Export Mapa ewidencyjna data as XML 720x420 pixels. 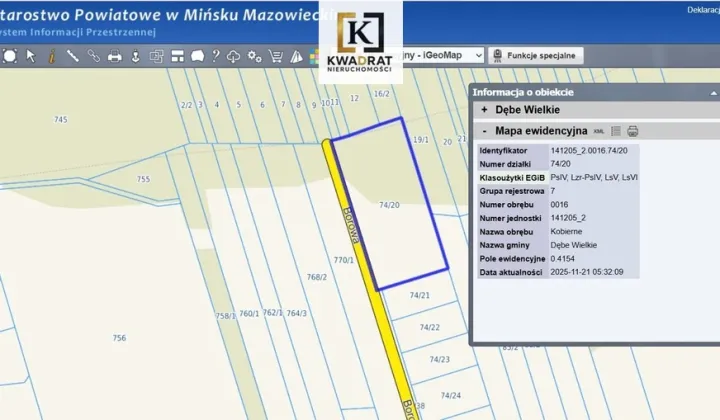598,131
